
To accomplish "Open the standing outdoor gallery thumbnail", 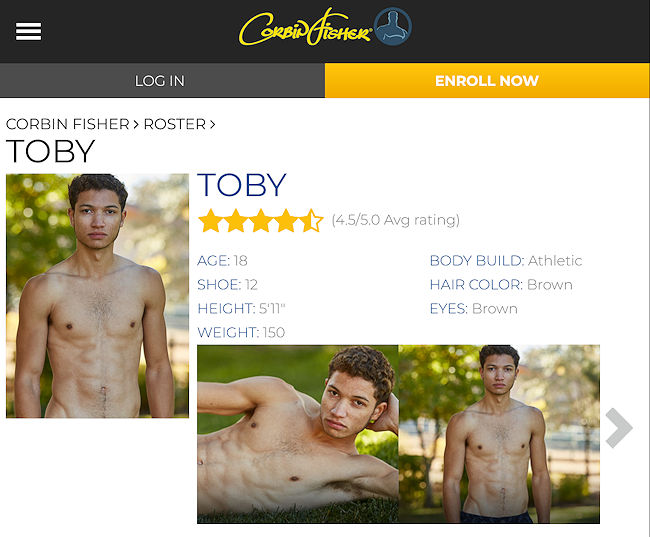I will [499, 434].
